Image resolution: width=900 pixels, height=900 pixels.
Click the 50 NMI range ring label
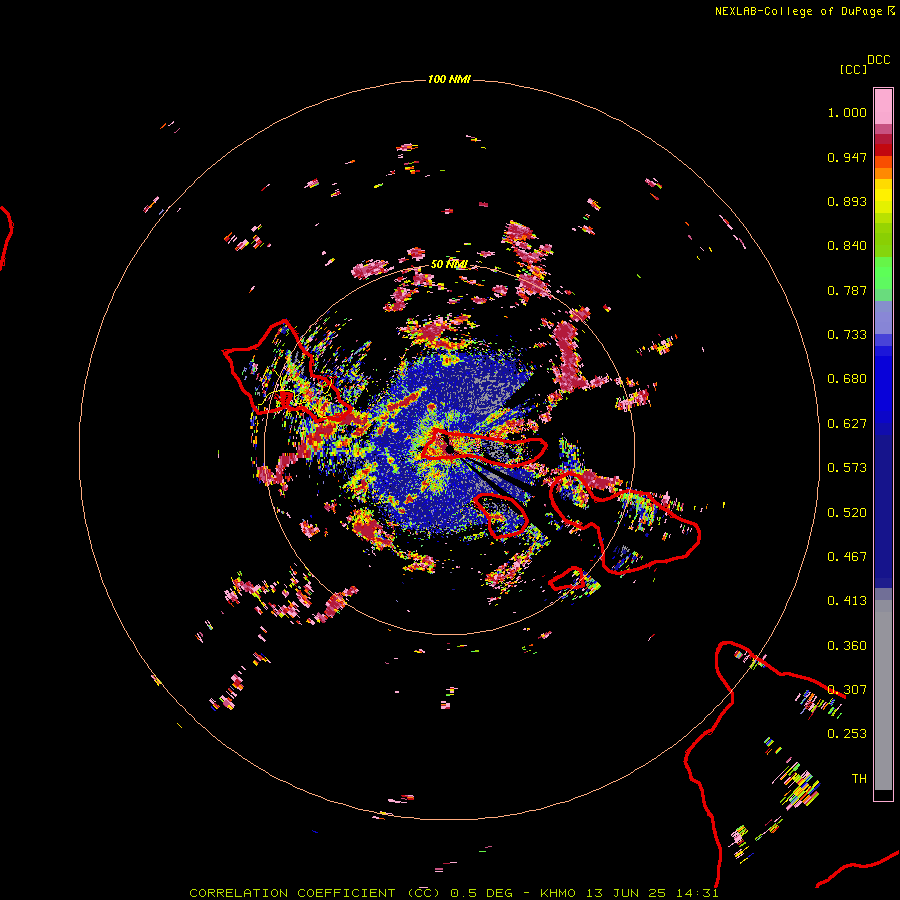tap(449, 264)
